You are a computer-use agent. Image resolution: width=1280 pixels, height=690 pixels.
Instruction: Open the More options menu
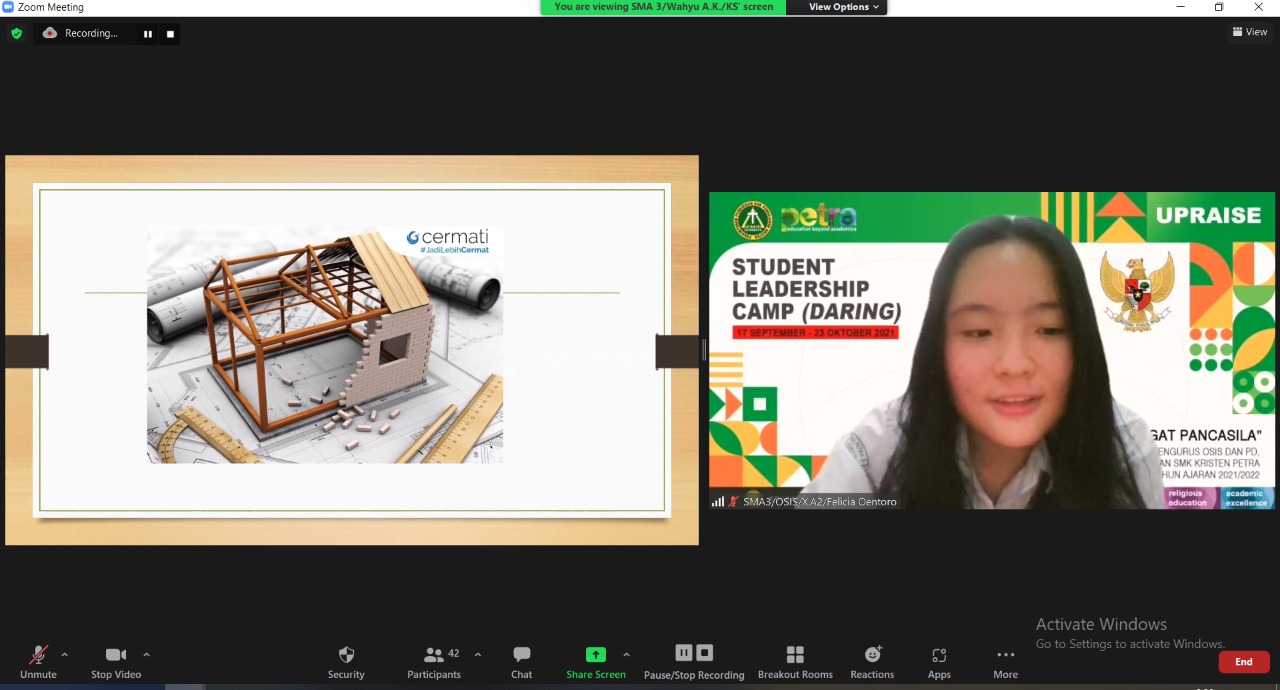[1006, 662]
